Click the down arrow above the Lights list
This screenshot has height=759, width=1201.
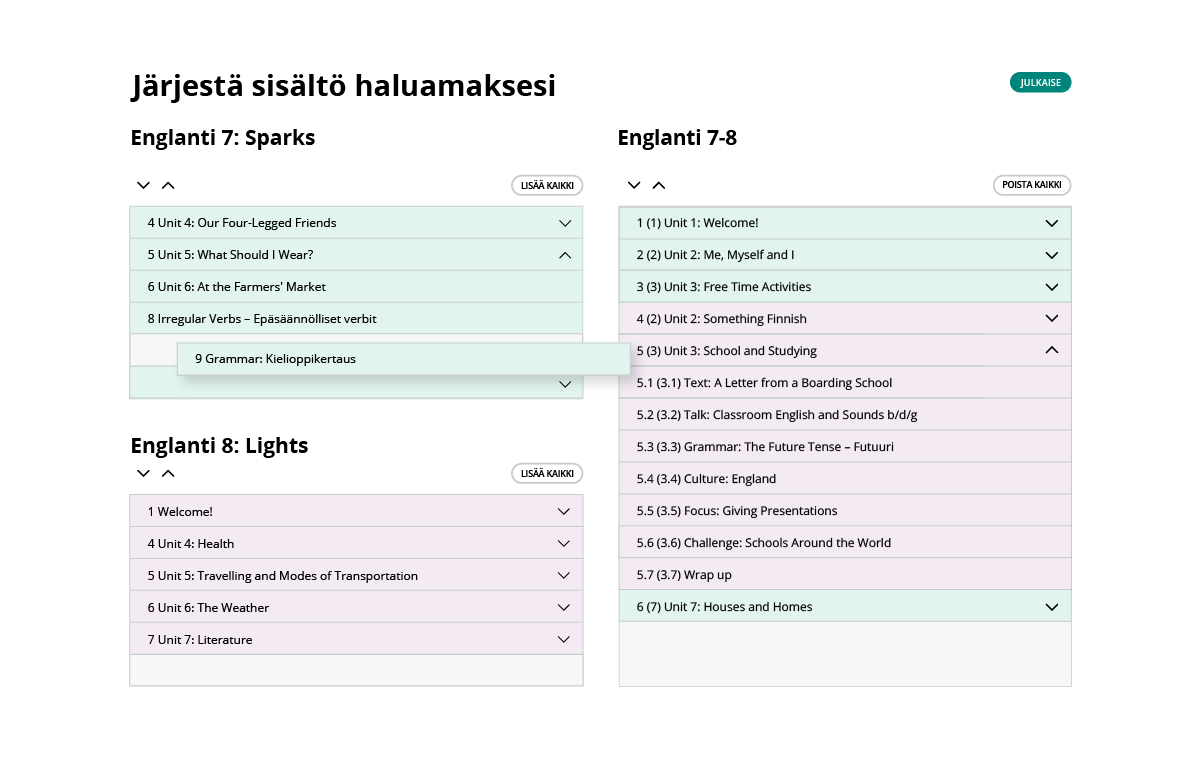[143, 473]
